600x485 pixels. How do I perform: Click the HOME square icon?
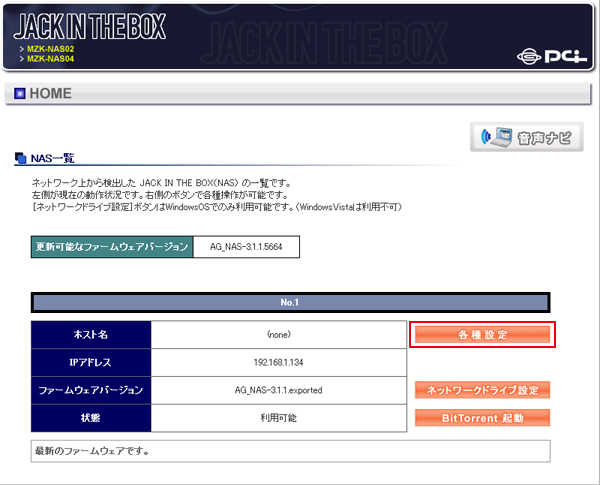pos(20,93)
